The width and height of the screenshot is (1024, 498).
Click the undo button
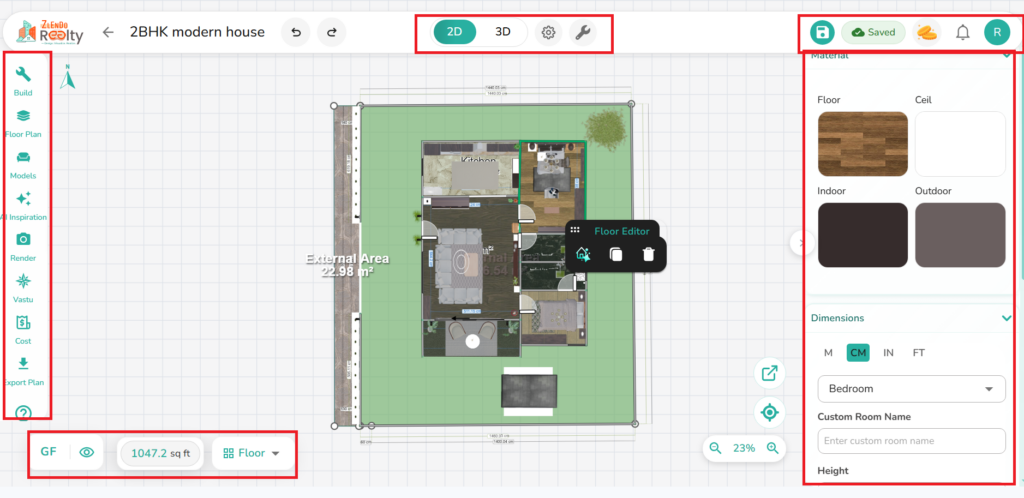click(x=295, y=32)
